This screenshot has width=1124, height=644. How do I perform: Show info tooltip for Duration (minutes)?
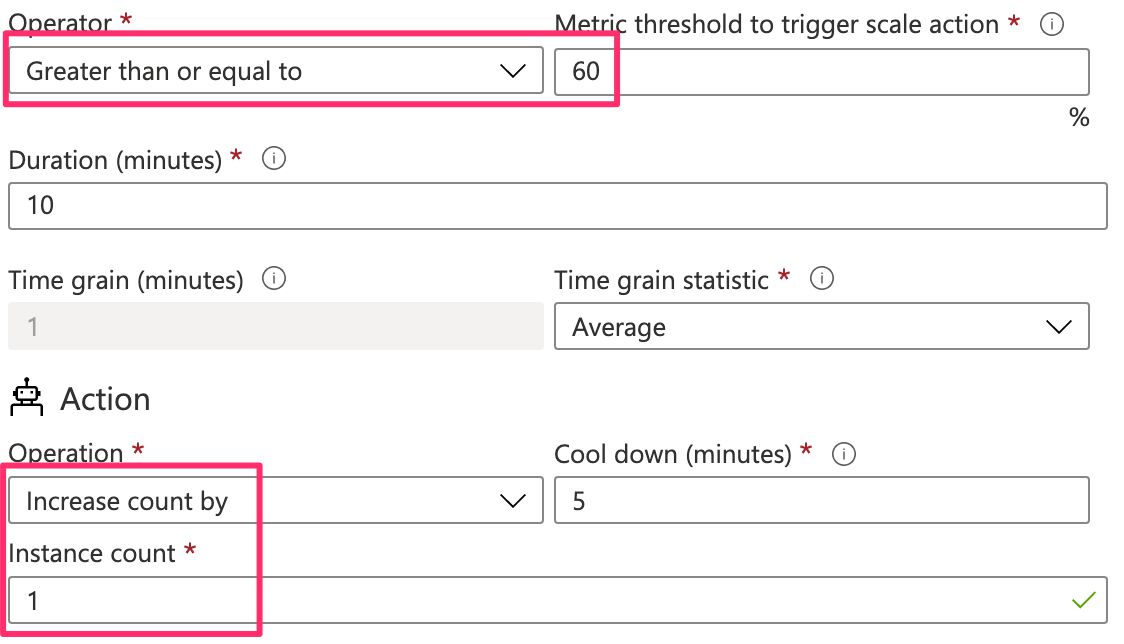[x=274, y=158]
